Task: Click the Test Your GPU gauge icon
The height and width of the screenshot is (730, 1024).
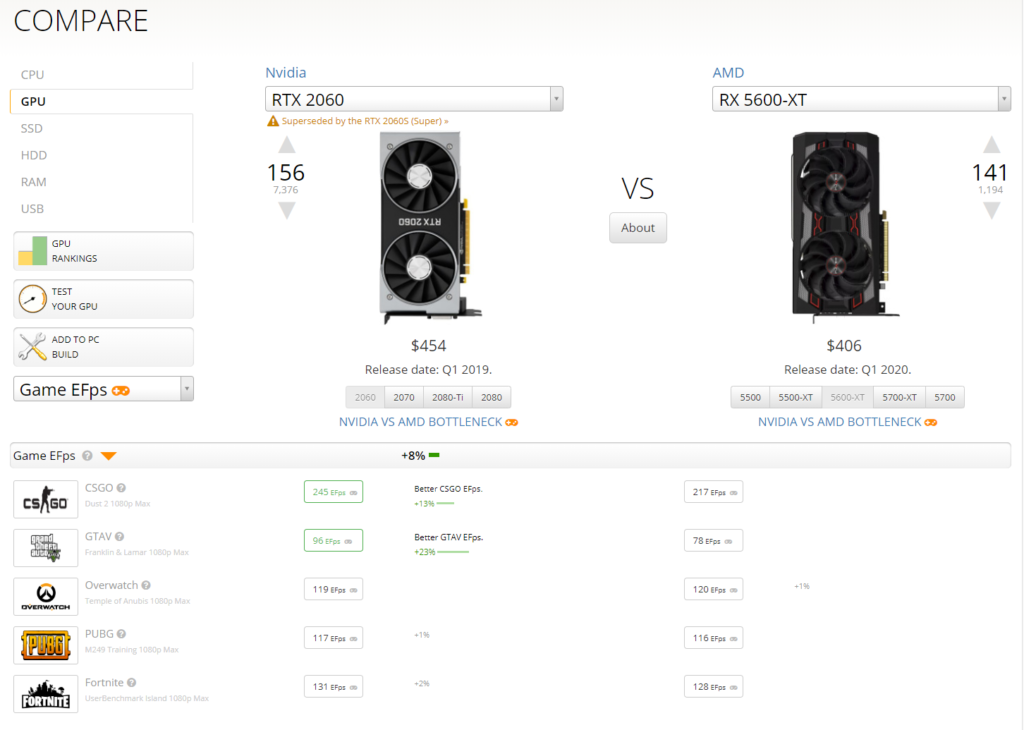Action: click(33, 299)
